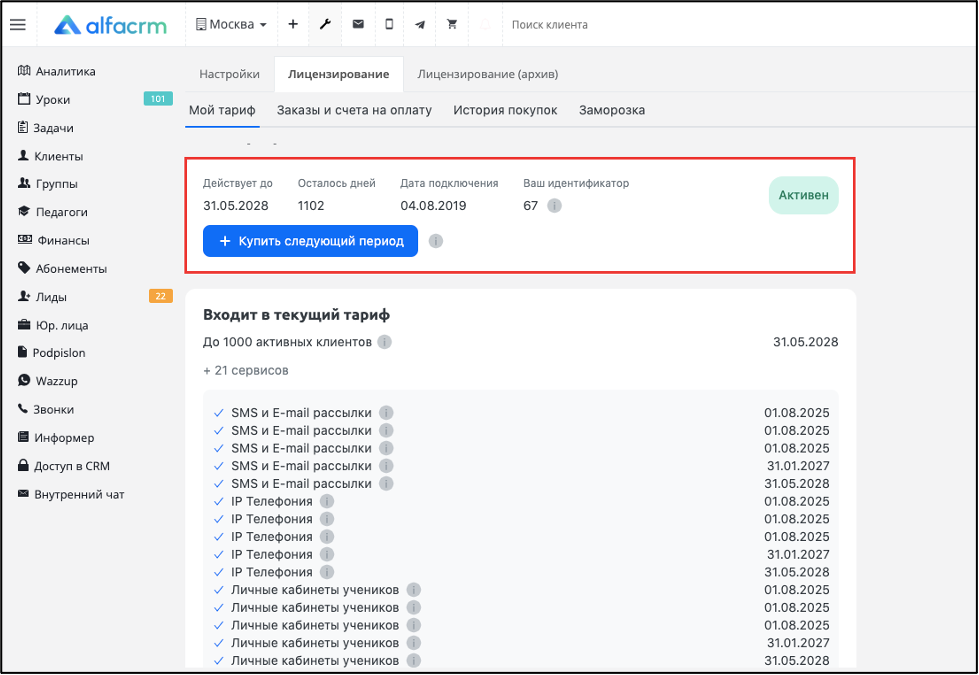
Task: Click info icon after До 1000 активных клиентов
Action: tap(385, 342)
